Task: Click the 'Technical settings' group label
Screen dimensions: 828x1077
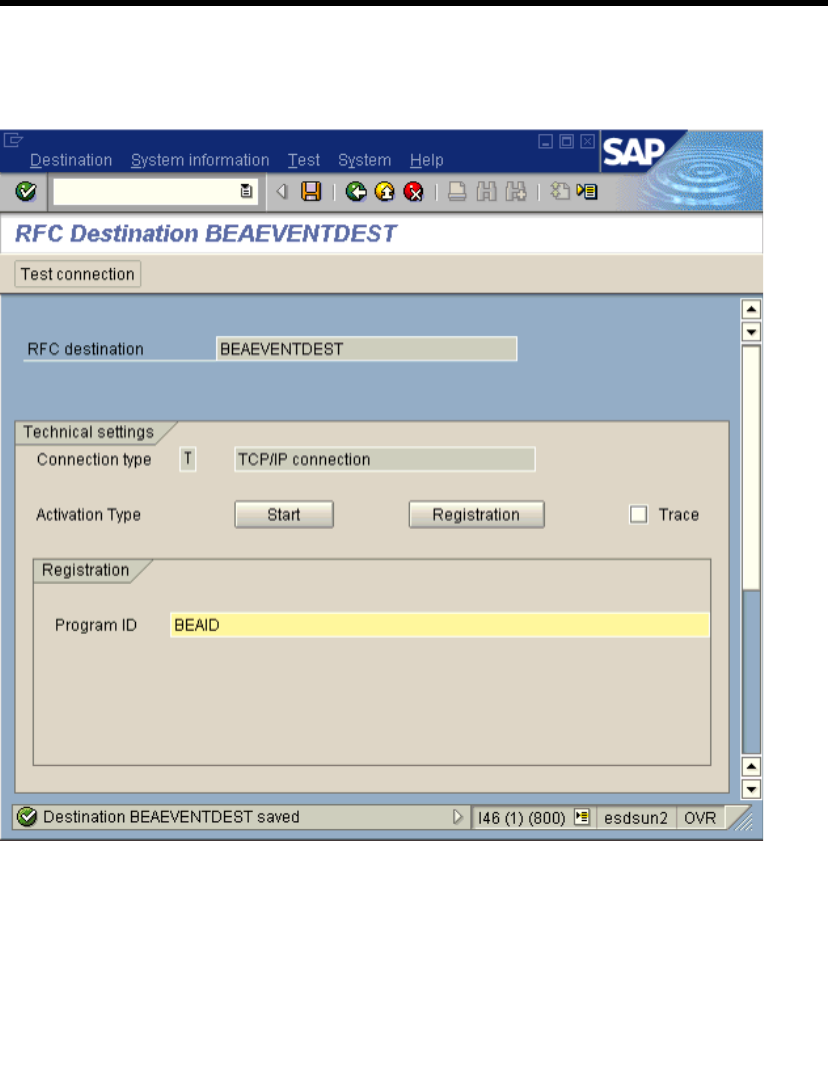Action: (89, 432)
